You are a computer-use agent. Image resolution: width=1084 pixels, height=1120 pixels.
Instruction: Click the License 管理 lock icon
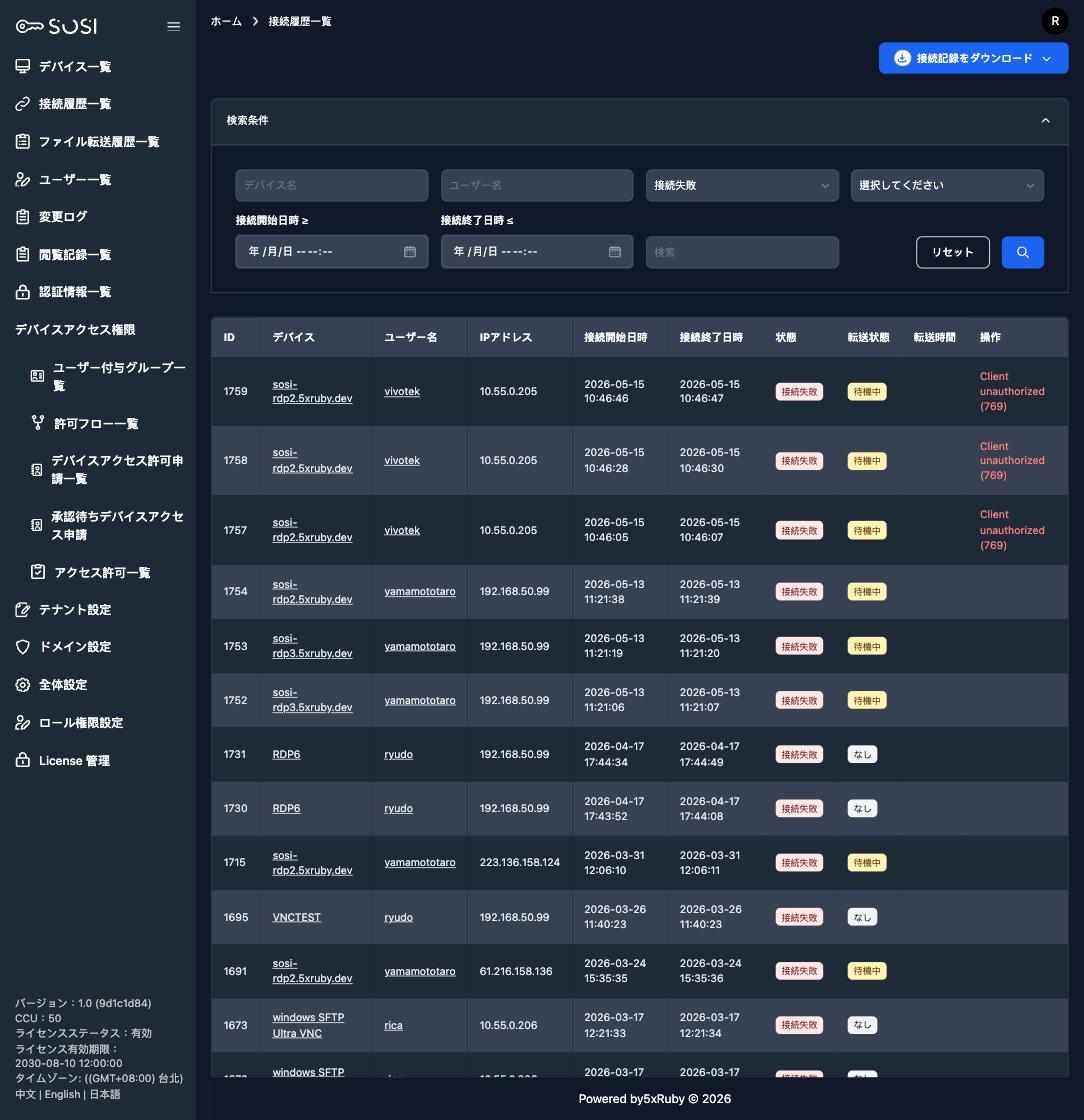click(x=23, y=760)
